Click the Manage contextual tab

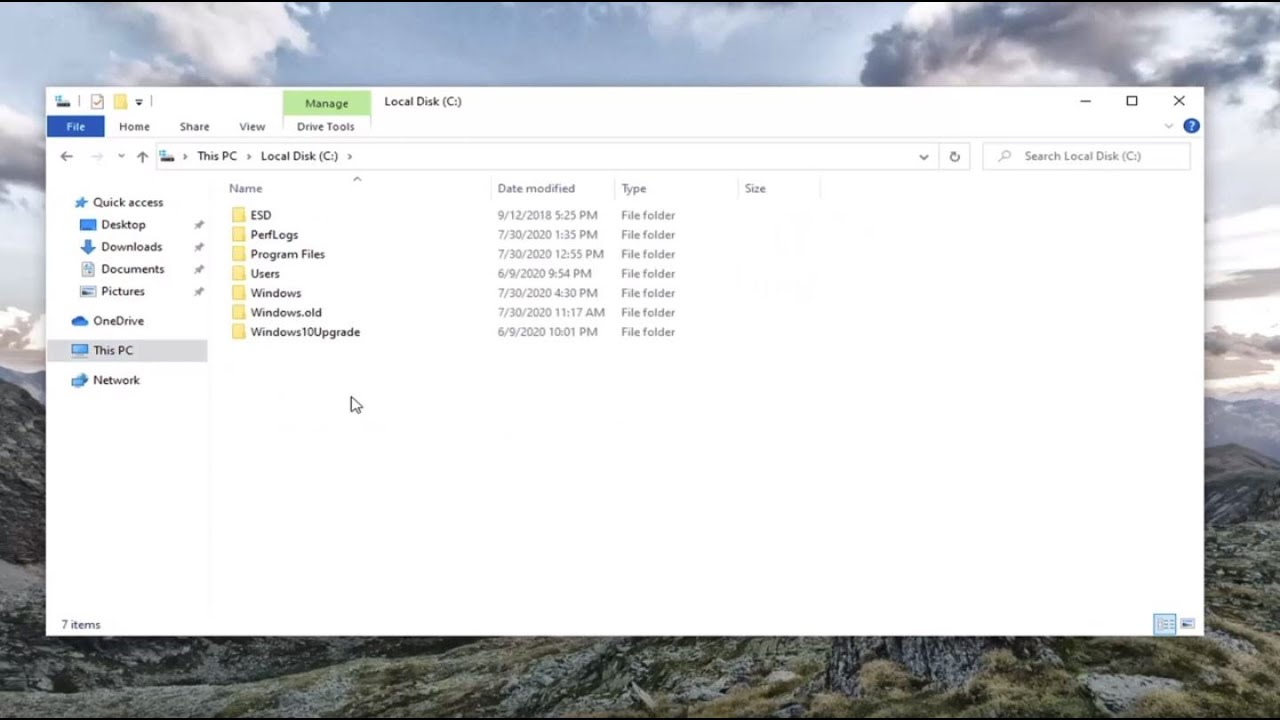pos(326,103)
